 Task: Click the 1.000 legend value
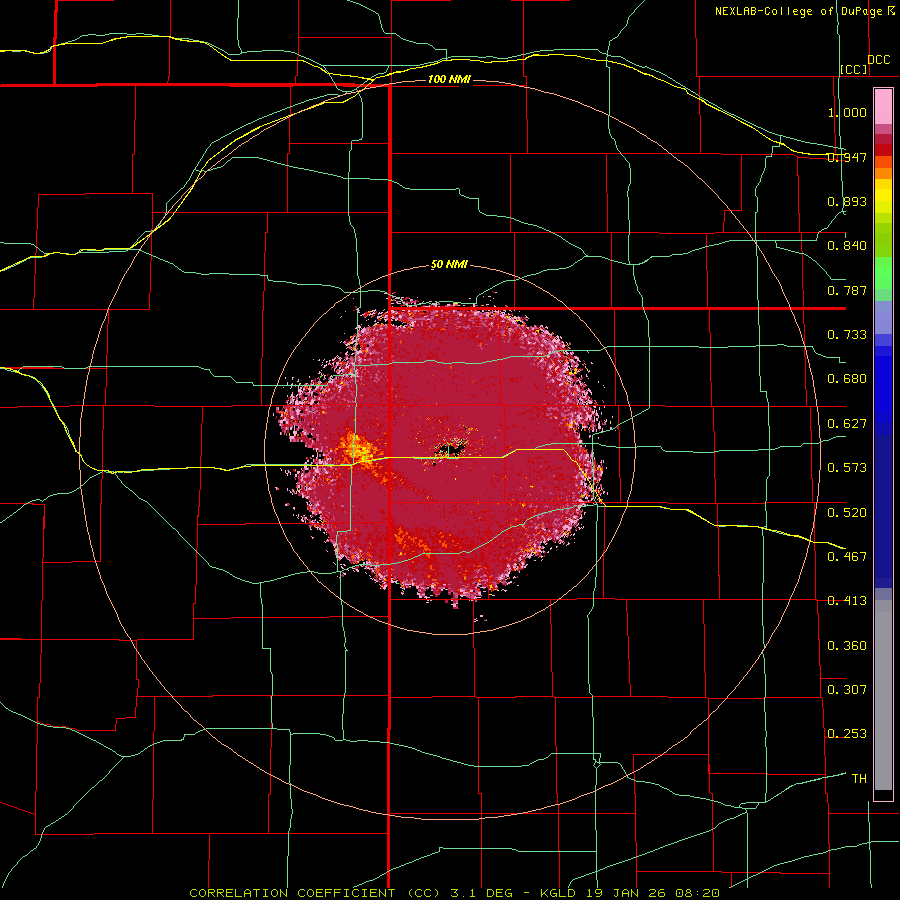point(847,112)
